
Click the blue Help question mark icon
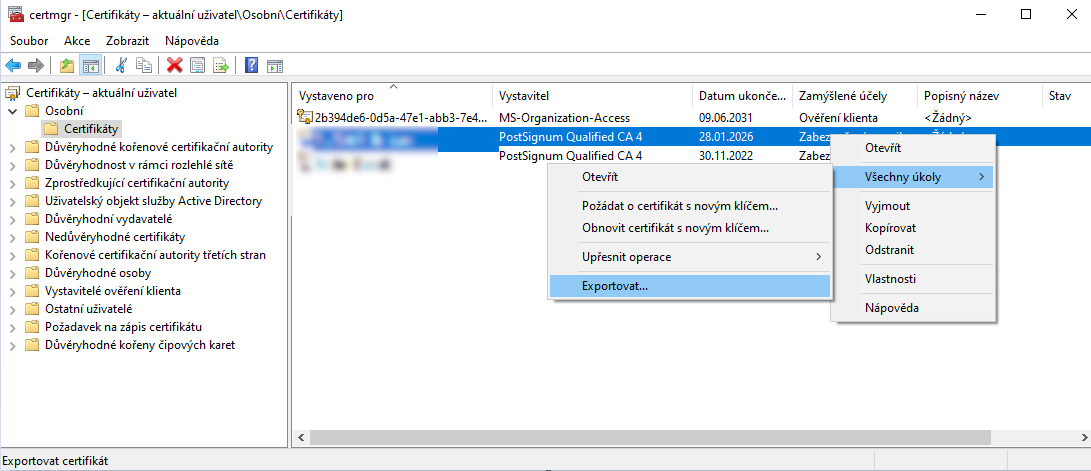point(251,65)
